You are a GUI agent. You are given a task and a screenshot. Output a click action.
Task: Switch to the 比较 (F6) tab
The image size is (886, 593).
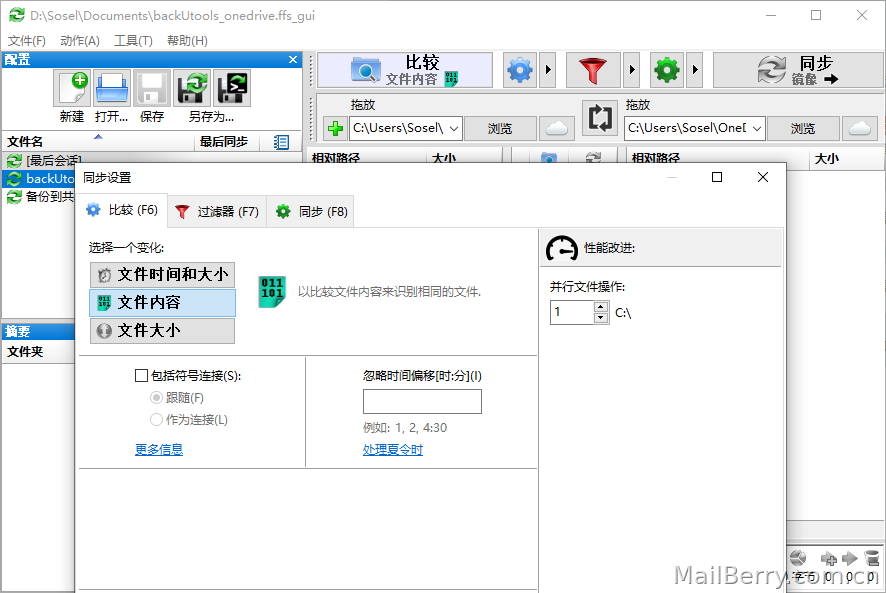click(x=122, y=211)
